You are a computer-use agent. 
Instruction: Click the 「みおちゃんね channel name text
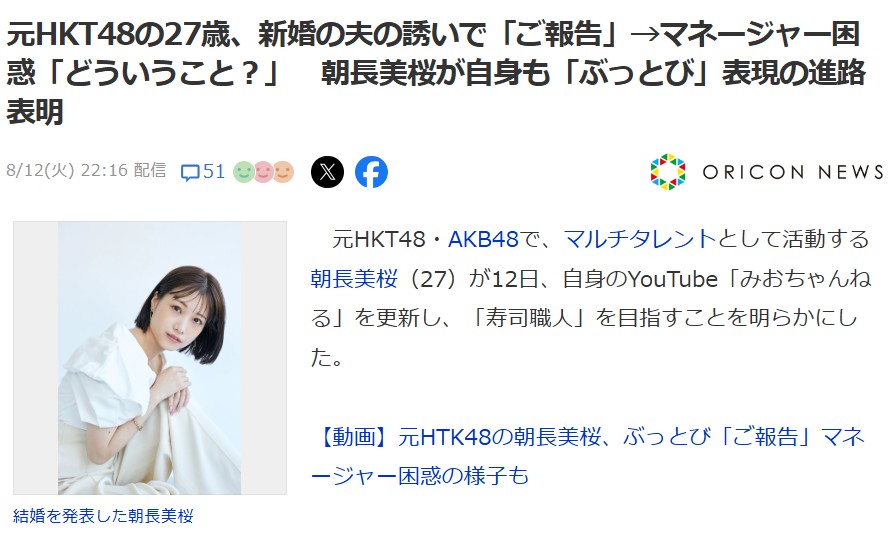pos(795,278)
